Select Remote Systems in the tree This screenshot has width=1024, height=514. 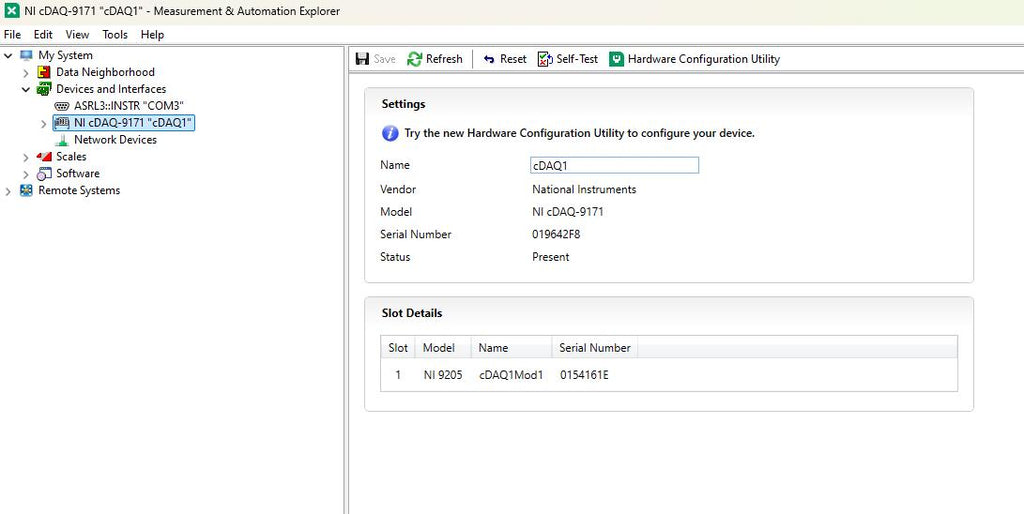tap(79, 191)
